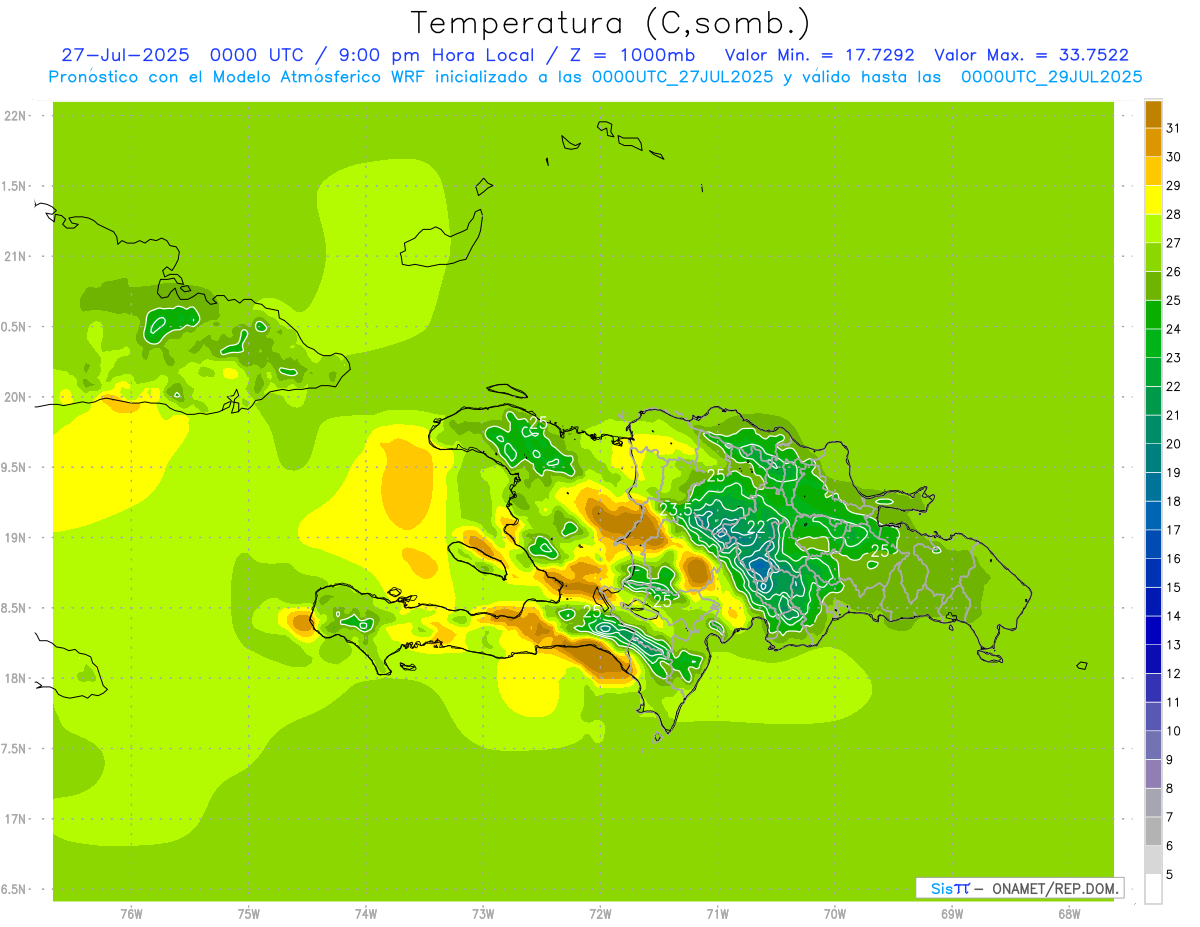Click the legend value '31'
Image resolution: width=1200 pixels, height=927 pixels.
(1173, 128)
